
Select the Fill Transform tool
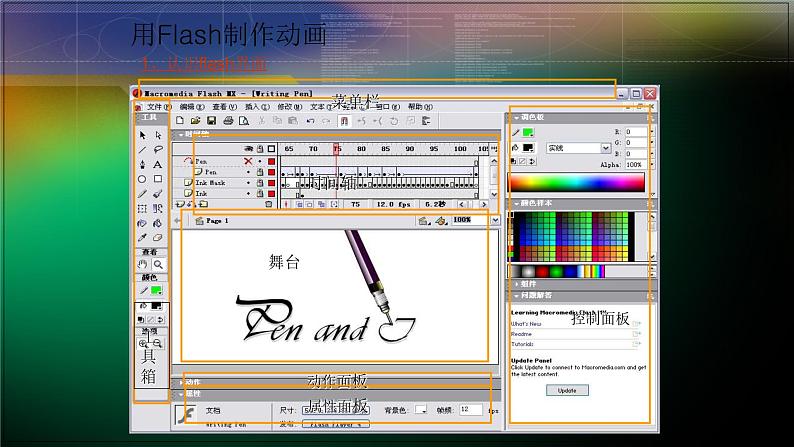pyautogui.click(x=158, y=209)
